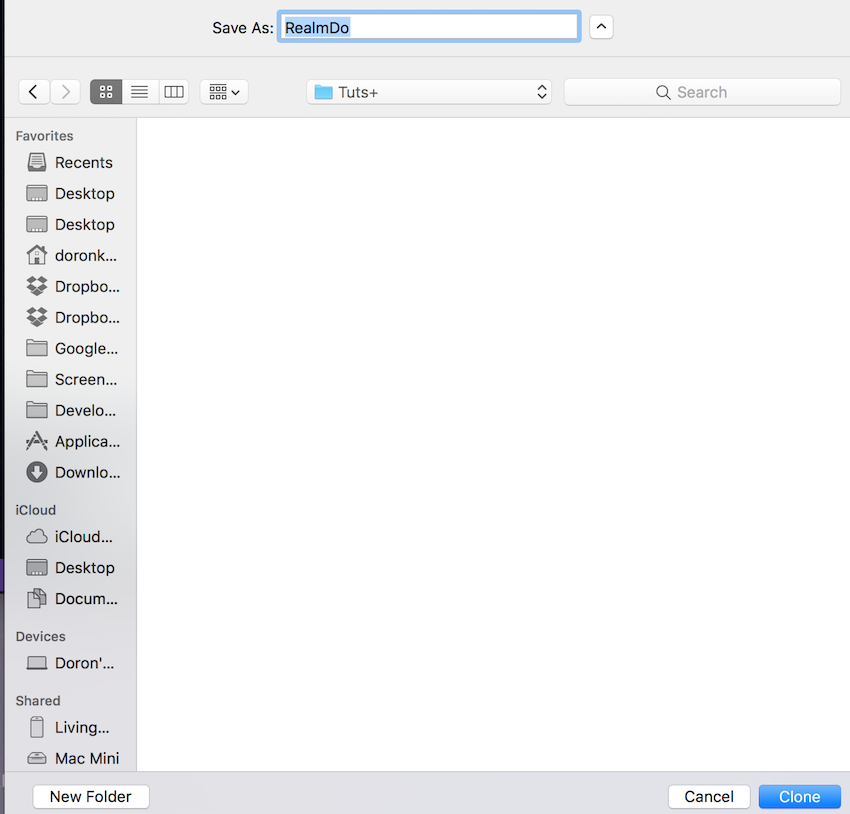Switch to icon grid view
The image size is (850, 814).
[106, 92]
